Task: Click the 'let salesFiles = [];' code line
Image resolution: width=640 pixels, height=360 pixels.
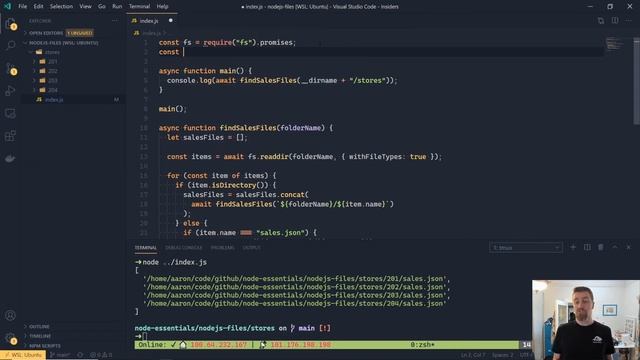Action: pos(207,138)
